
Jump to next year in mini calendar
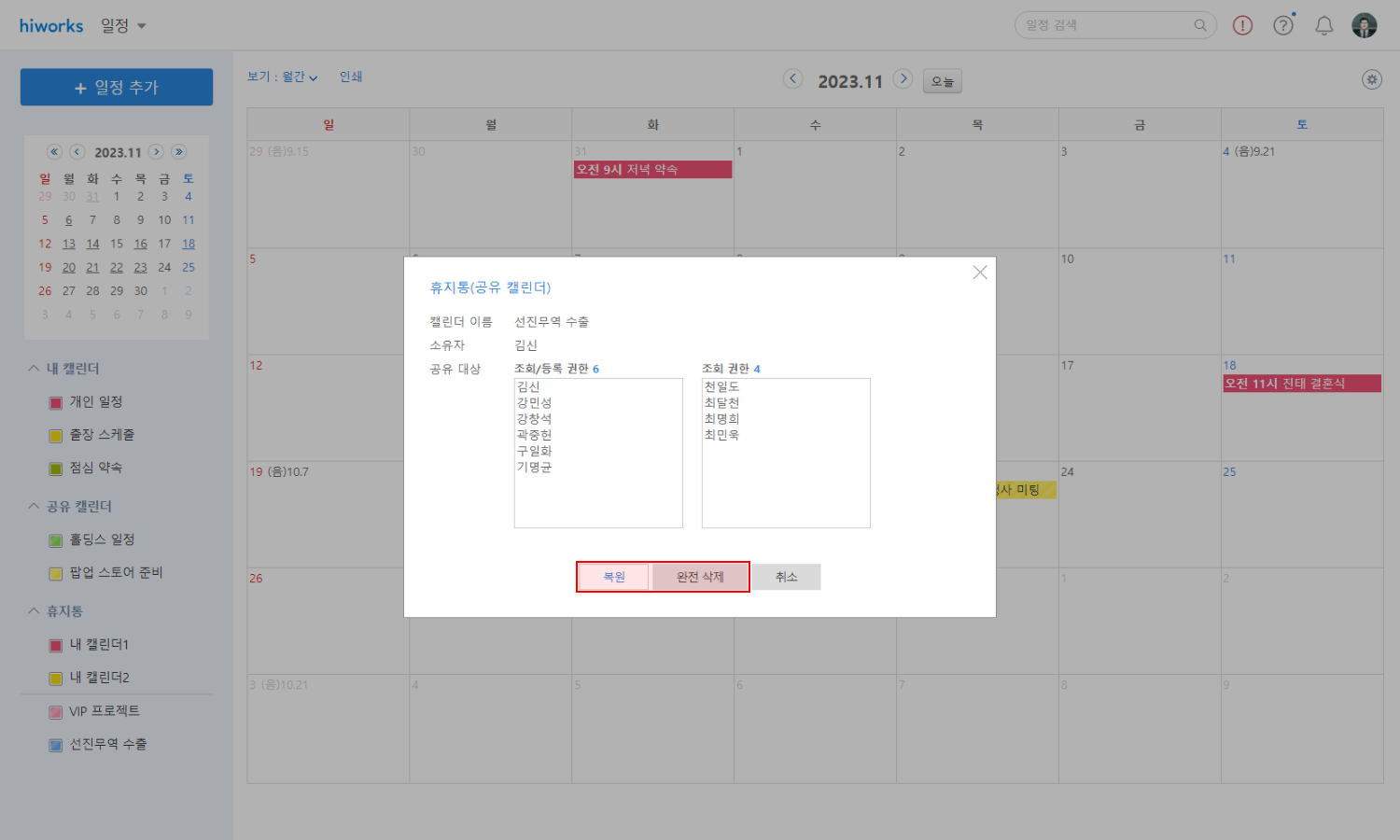coord(179,152)
